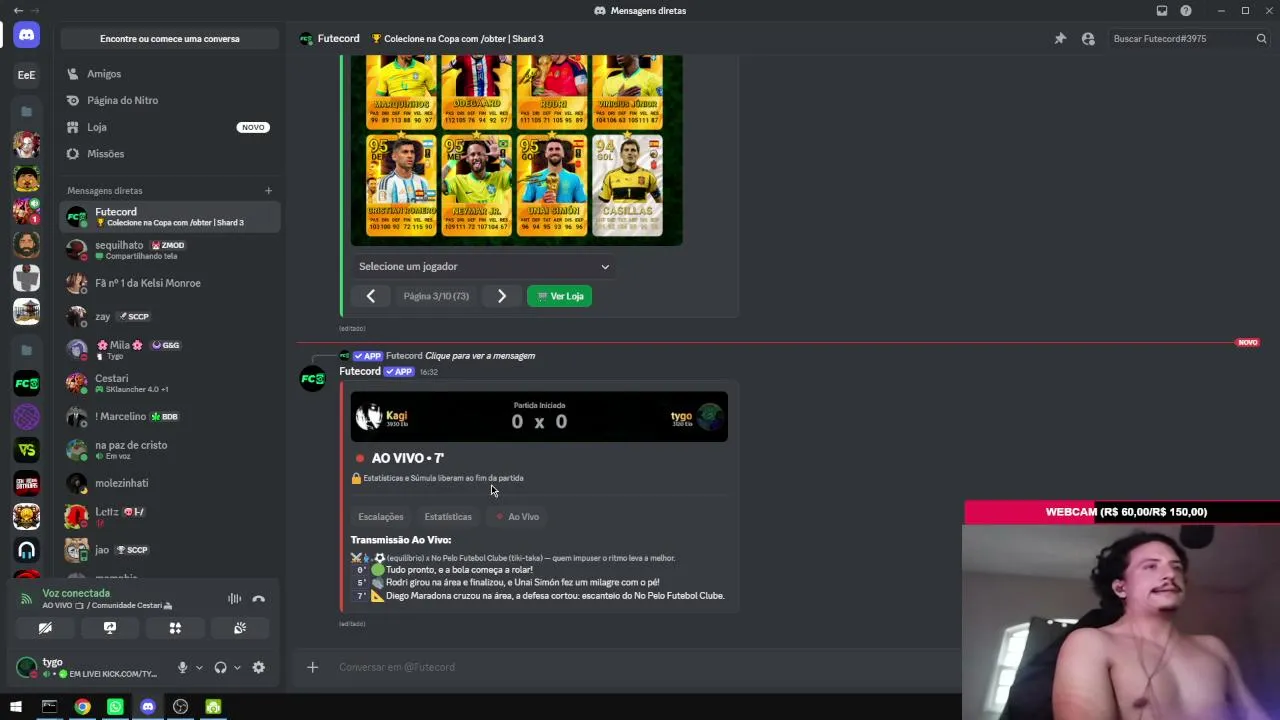Open the Windows Start menu
The width and height of the screenshot is (1280, 720).
[16, 707]
